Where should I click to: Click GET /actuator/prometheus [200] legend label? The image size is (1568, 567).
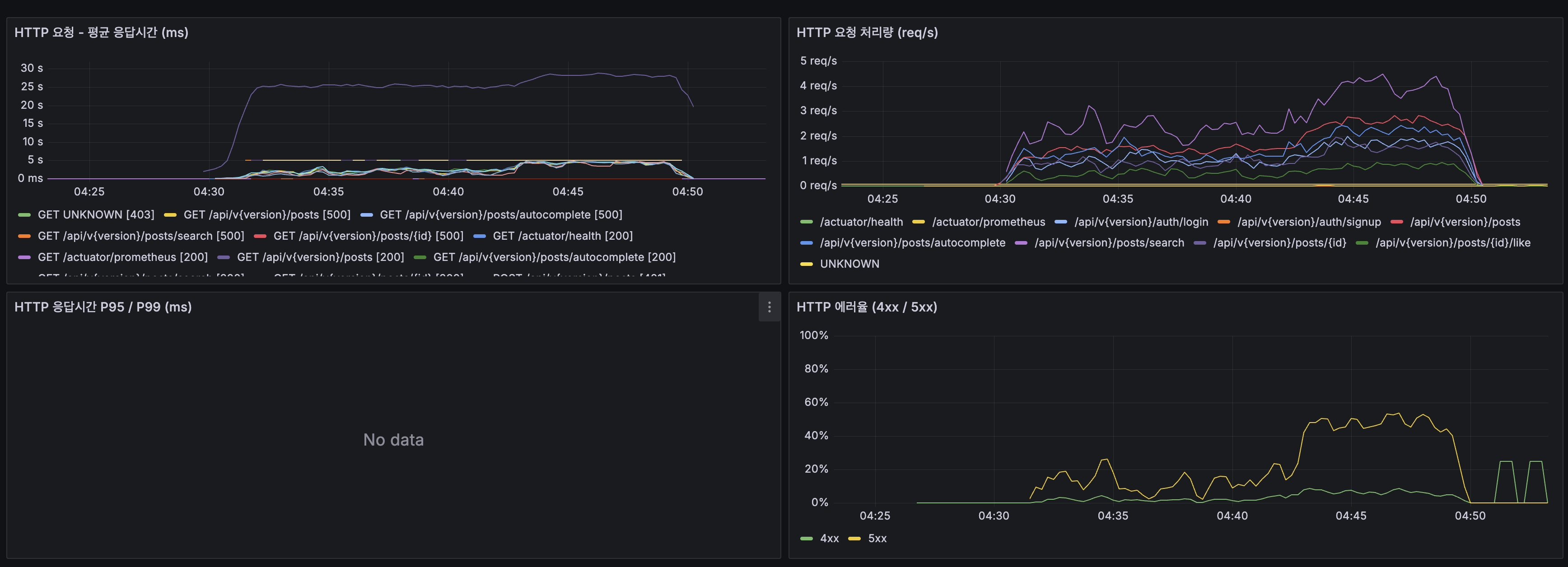[122, 257]
